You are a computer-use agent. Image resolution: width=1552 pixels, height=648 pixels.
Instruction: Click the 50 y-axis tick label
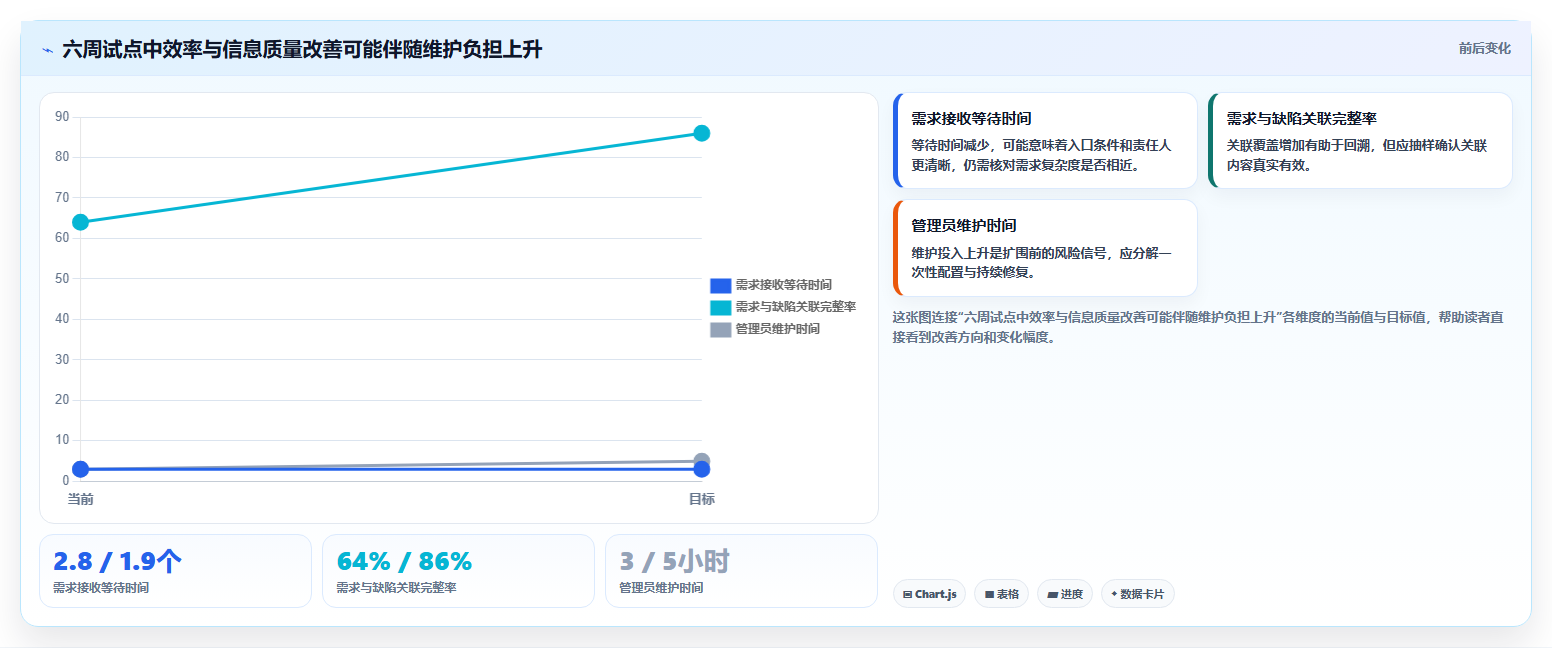tap(62, 278)
